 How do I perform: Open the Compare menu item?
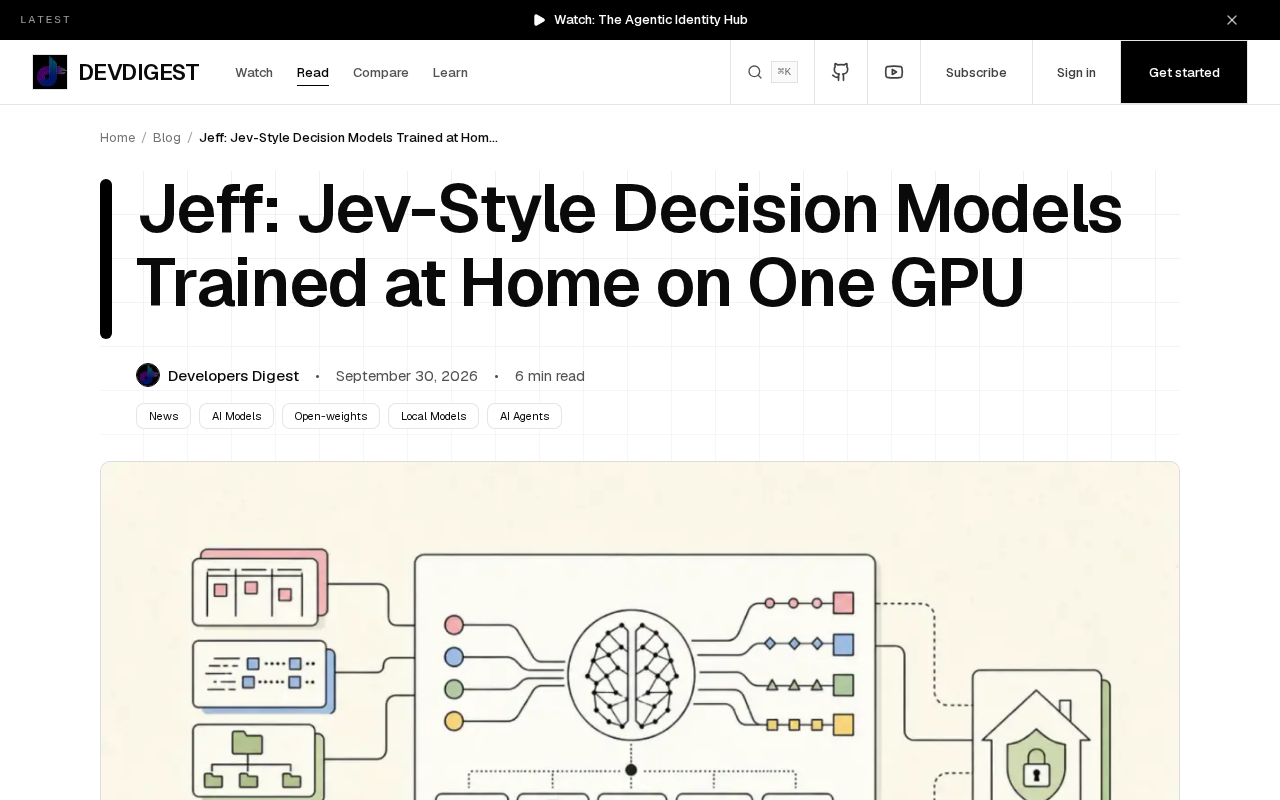coord(381,72)
